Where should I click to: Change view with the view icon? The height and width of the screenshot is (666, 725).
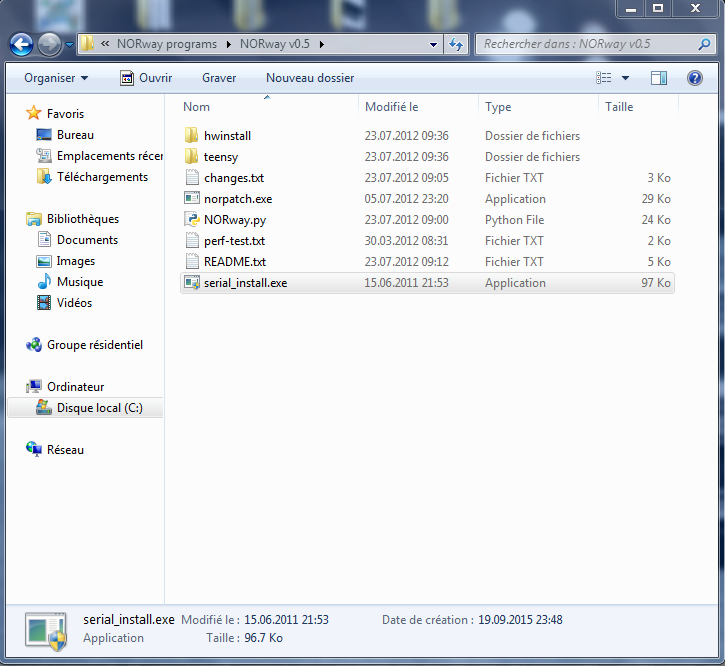click(x=604, y=78)
